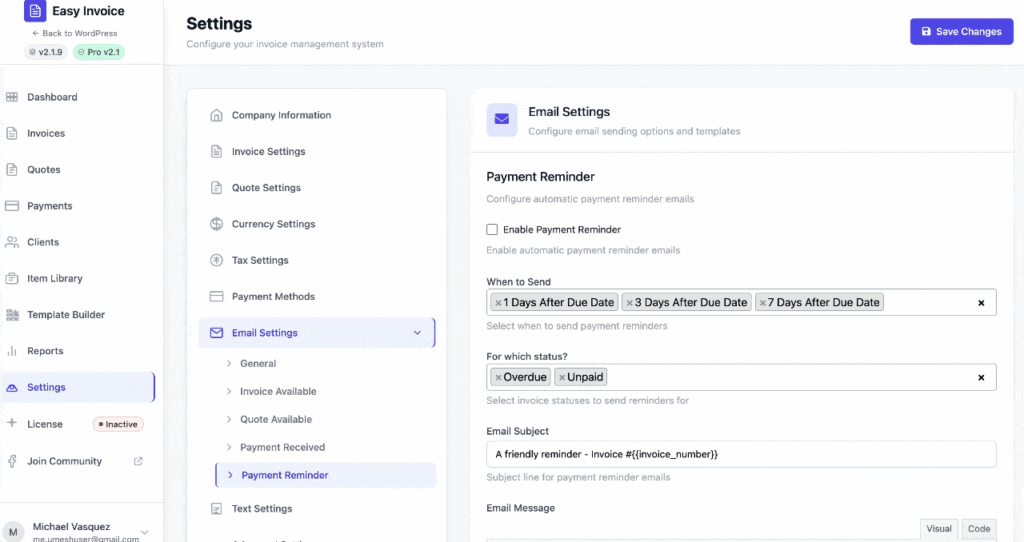Screen dimensions: 1024x542
Task: Click the Template Builder icon
Action: (x=12, y=315)
